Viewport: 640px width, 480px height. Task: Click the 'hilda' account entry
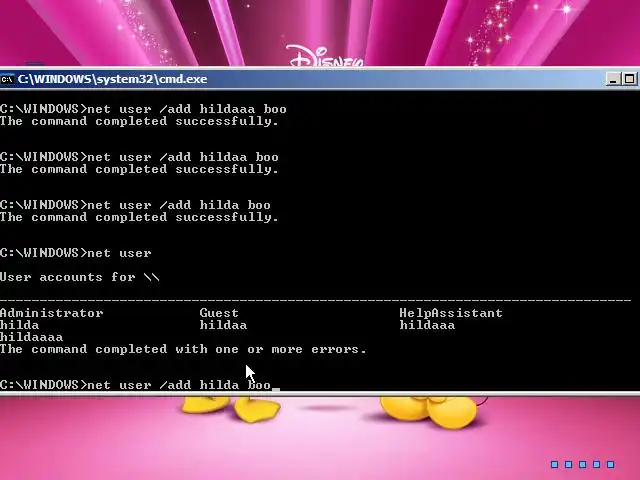pyautogui.click(x=20, y=325)
